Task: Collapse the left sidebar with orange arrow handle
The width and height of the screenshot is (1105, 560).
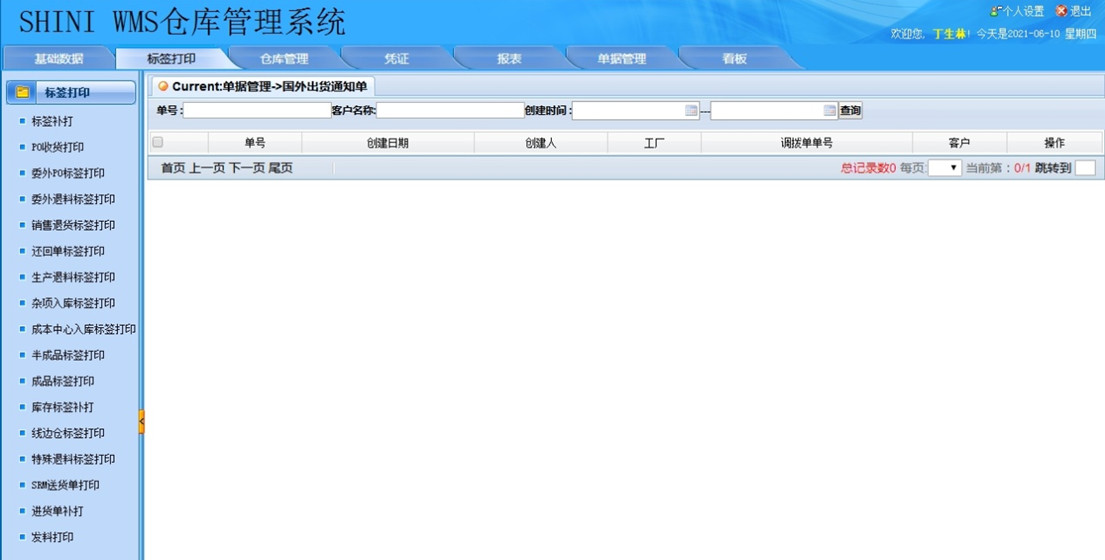Action: (141, 422)
